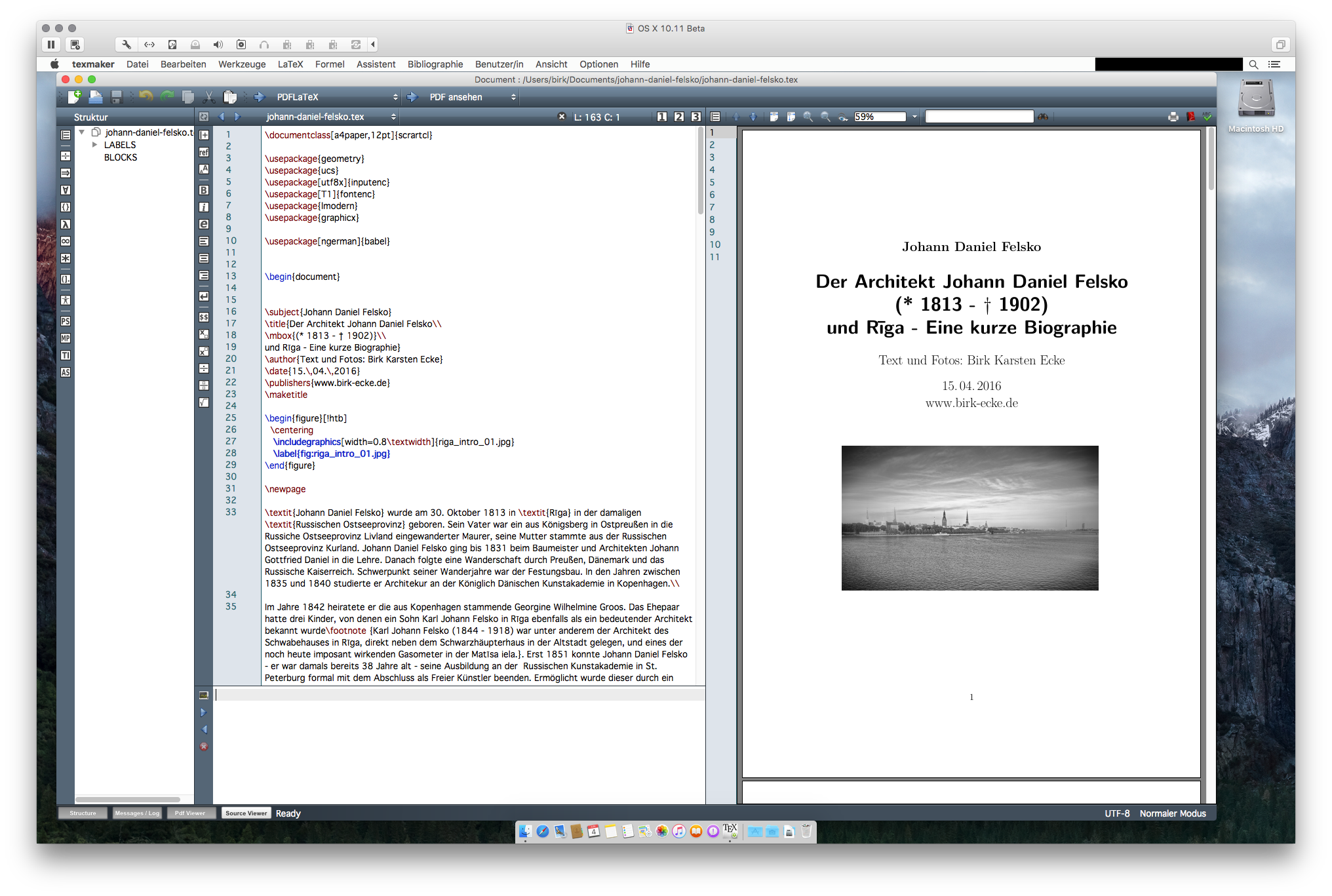Open the Greek letters lambda panel
The height and width of the screenshot is (896, 1332).
[66, 224]
